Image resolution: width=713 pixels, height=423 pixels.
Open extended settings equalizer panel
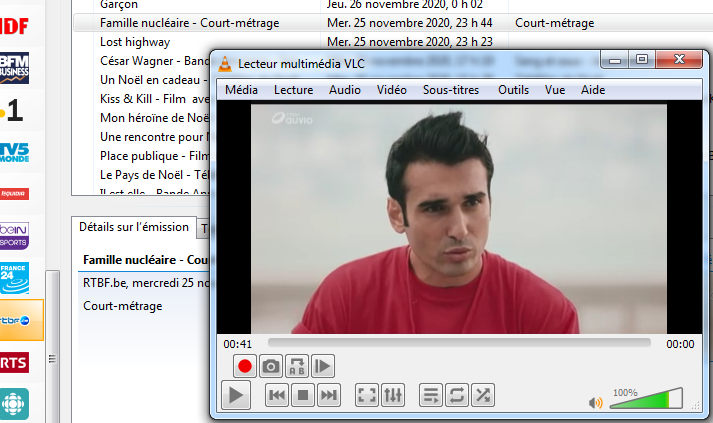pyautogui.click(x=393, y=396)
